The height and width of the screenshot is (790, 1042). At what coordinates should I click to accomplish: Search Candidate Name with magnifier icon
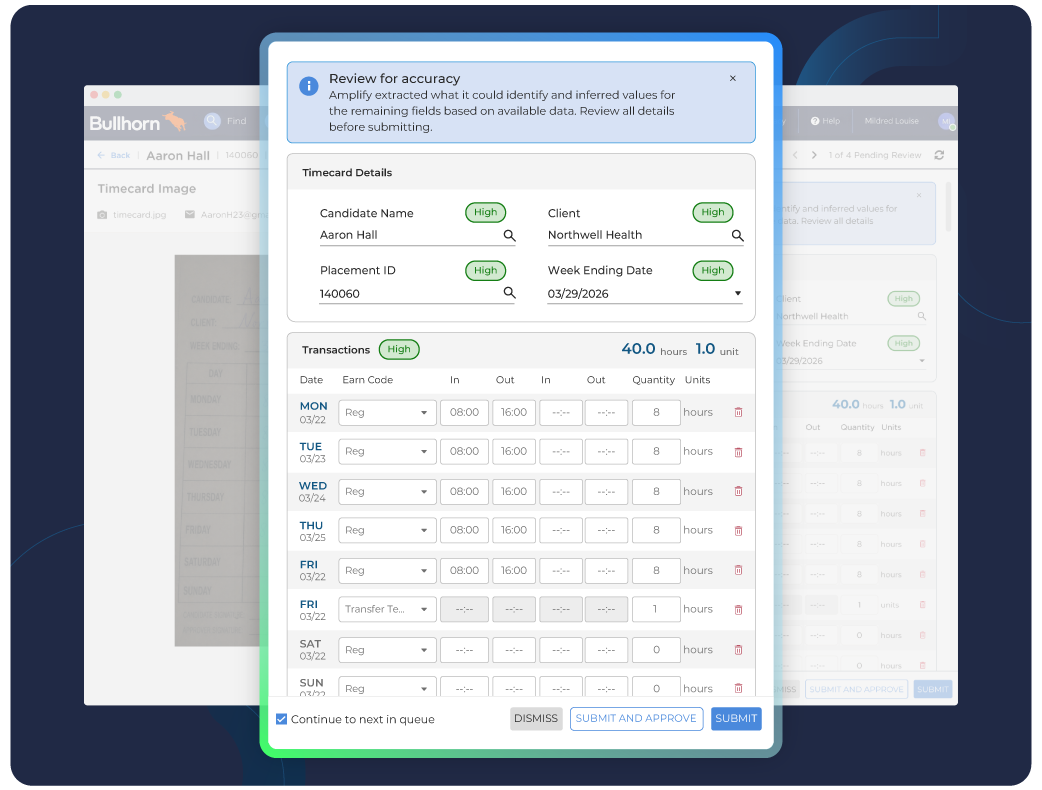coord(510,235)
